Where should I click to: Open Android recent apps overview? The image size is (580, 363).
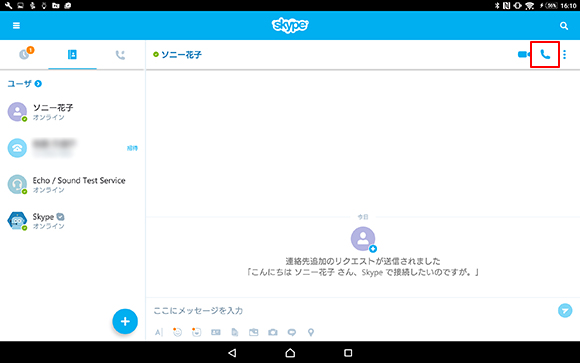(x=348, y=353)
